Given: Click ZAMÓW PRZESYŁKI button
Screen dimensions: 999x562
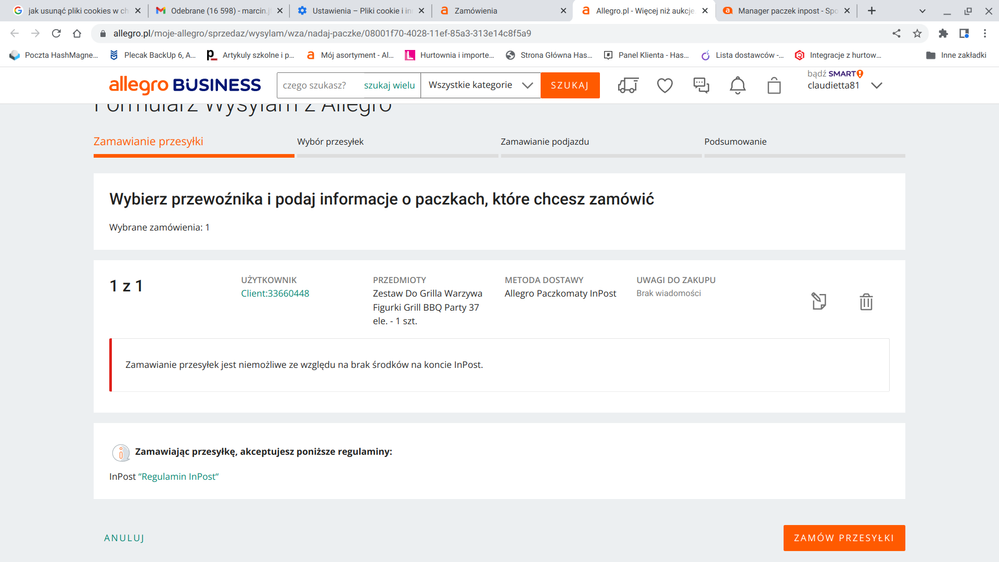Looking at the screenshot, I should click(x=844, y=538).
